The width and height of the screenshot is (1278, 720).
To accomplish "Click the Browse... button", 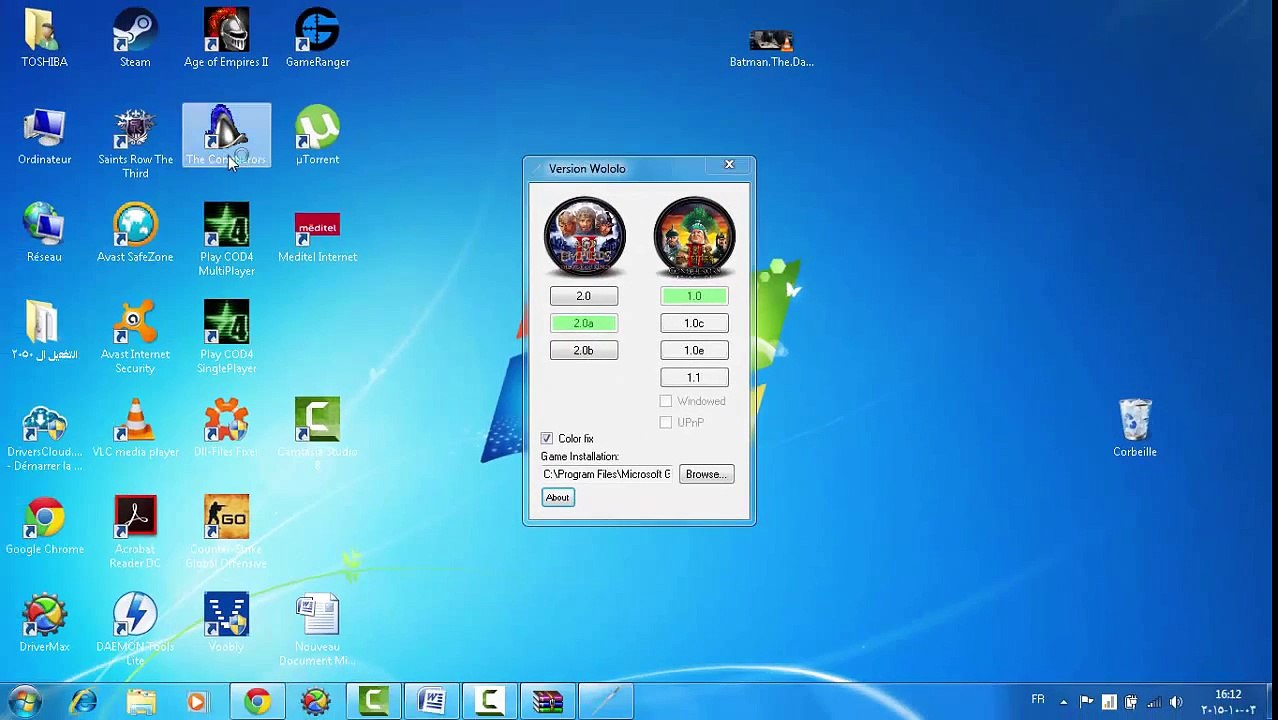I will pos(706,474).
